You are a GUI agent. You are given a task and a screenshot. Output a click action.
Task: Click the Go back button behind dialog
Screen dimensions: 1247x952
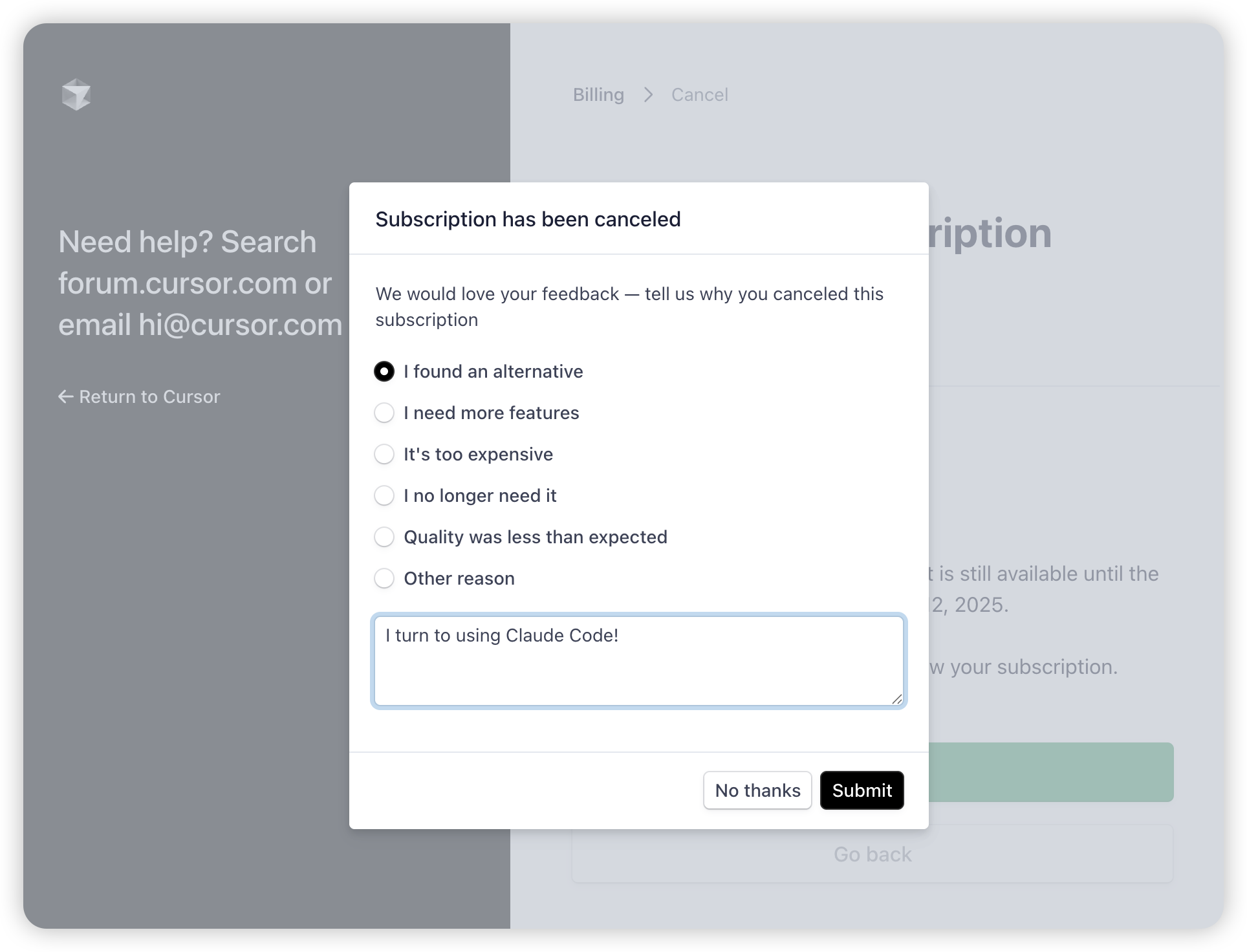pyautogui.click(x=873, y=854)
